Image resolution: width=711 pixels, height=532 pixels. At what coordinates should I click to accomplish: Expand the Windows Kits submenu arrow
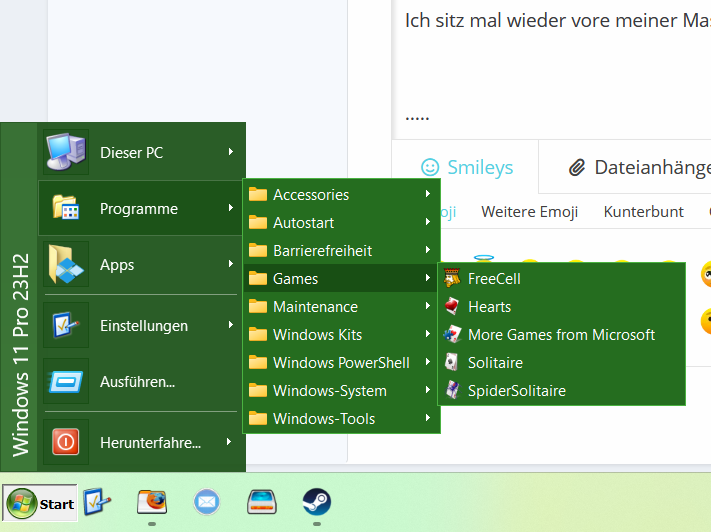(x=428, y=334)
